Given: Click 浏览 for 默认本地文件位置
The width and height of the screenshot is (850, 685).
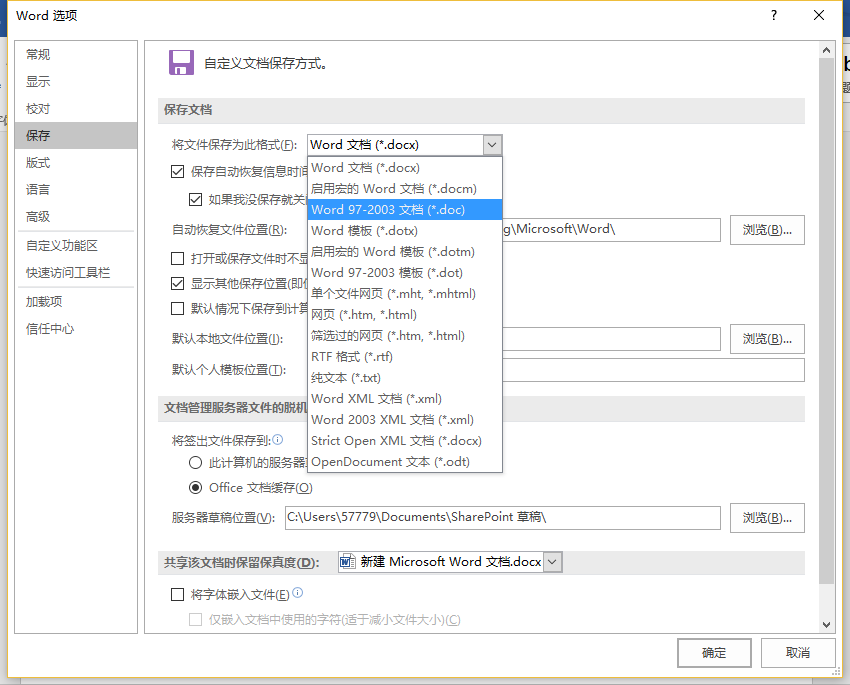Looking at the screenshot, I should pyautogui.click(x=767, y=339).
